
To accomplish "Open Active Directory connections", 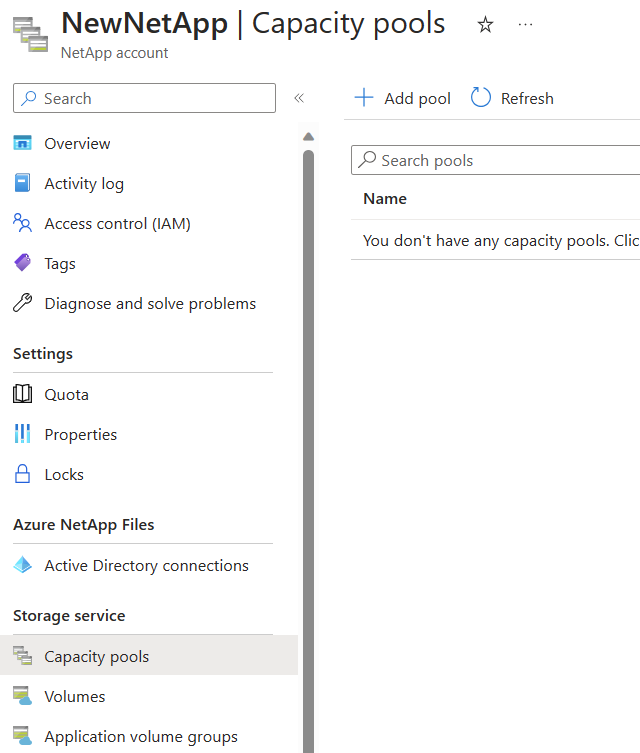I will click(x=146, y=566).
